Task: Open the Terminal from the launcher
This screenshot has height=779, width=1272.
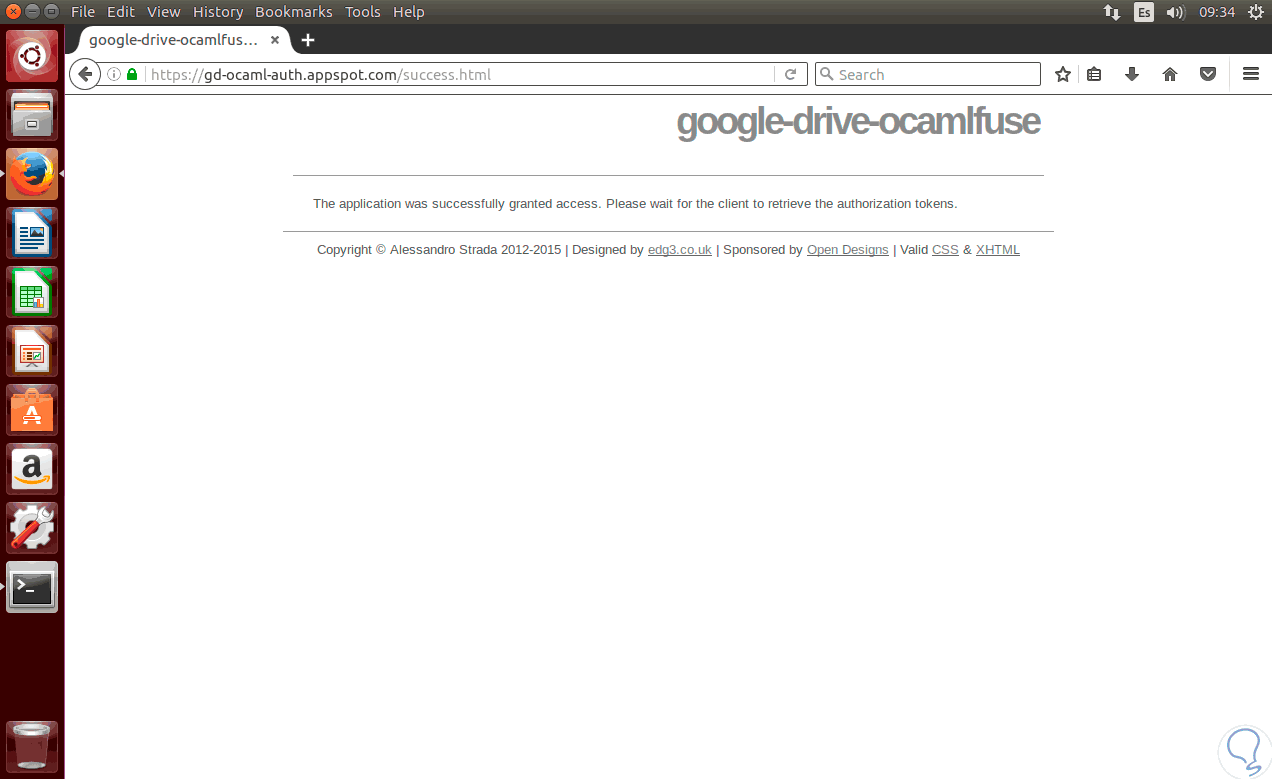Action: coord(32,587)
